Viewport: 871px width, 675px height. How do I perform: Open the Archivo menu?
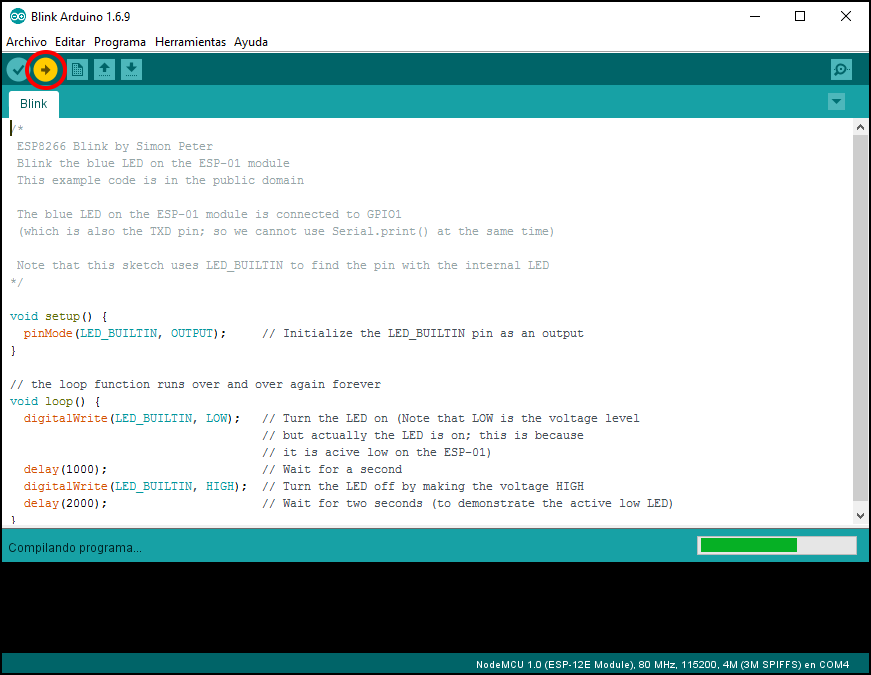[26, 42]
